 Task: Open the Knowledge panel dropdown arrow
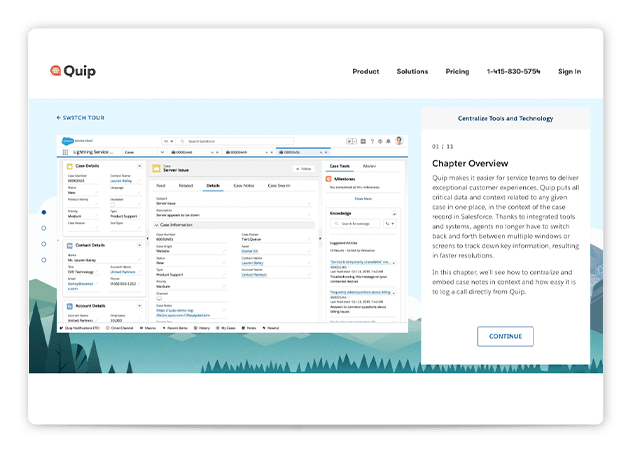394,214
